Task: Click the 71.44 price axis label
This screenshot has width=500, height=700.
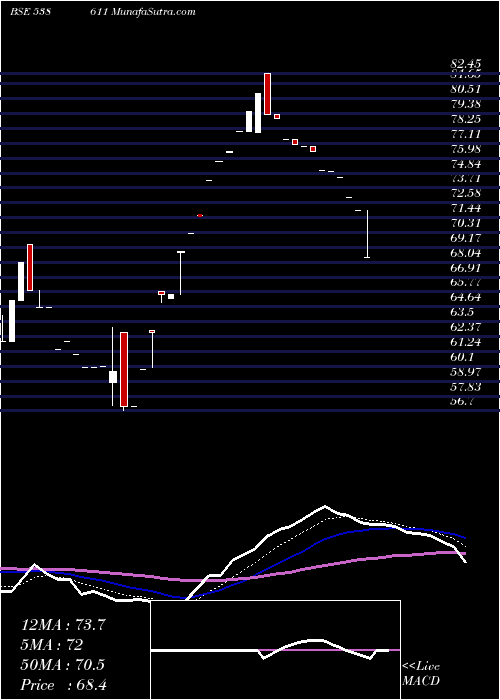Action: 466,208
